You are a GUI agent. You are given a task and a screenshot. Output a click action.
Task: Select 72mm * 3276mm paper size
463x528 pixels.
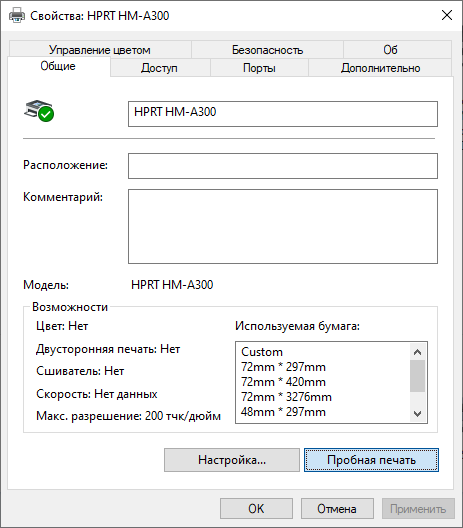coord(286,397)
